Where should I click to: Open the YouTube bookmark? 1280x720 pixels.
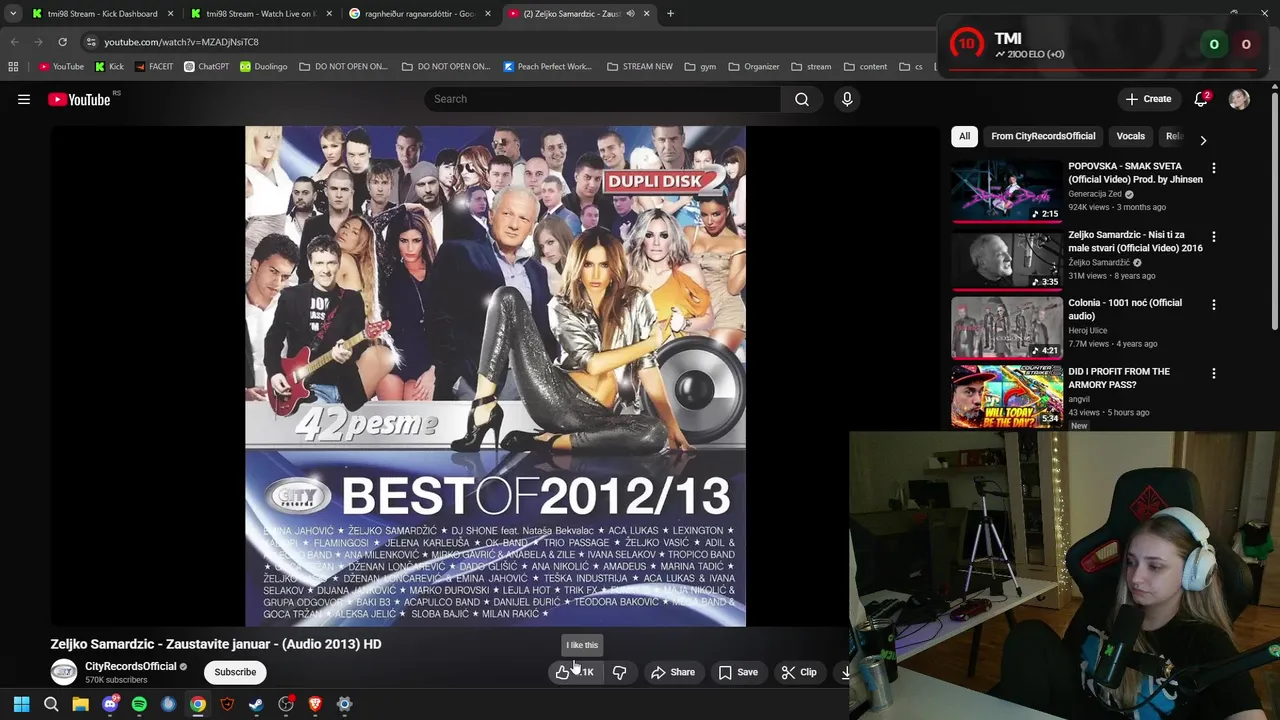(x=61, y=67)
